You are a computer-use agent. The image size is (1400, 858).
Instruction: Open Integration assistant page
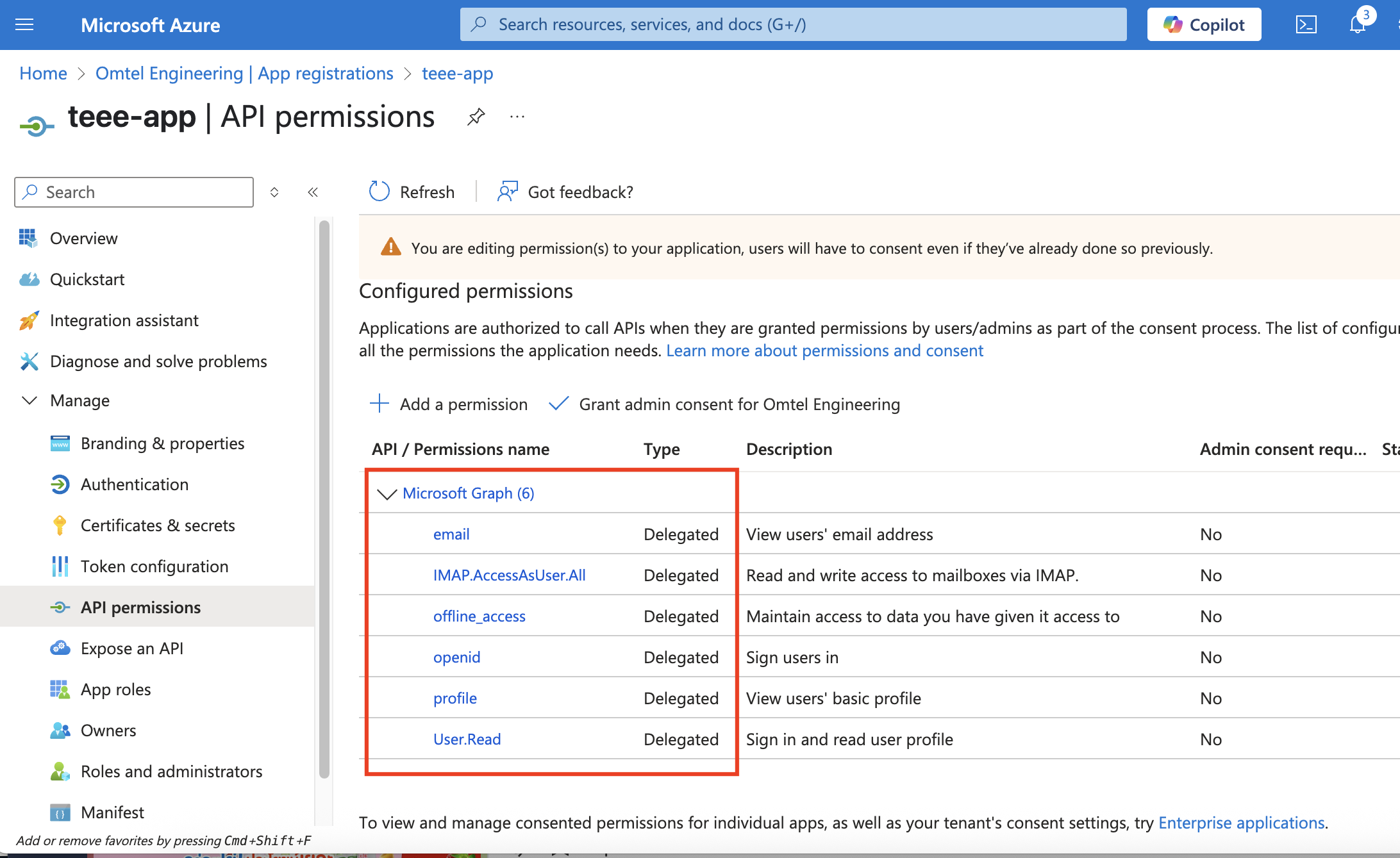click(x=124, y=320)
